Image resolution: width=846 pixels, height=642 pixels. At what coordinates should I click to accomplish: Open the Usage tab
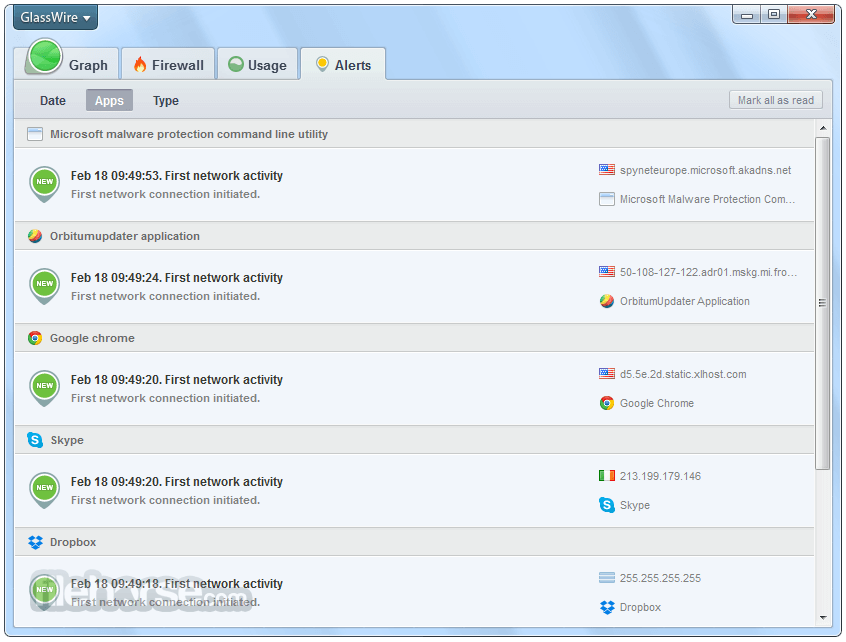point(257,64)
